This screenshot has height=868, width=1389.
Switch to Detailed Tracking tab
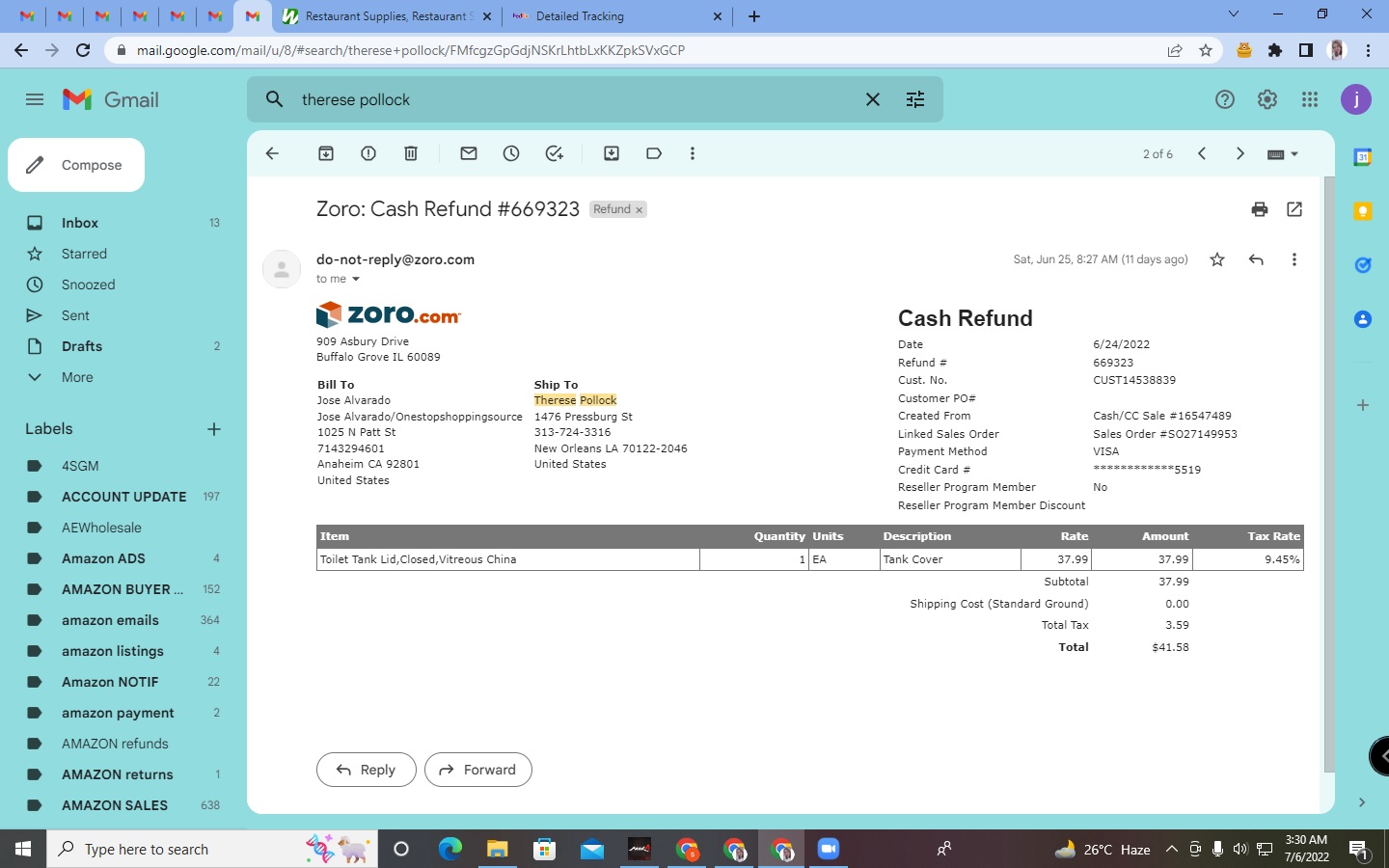pos(618,16)
